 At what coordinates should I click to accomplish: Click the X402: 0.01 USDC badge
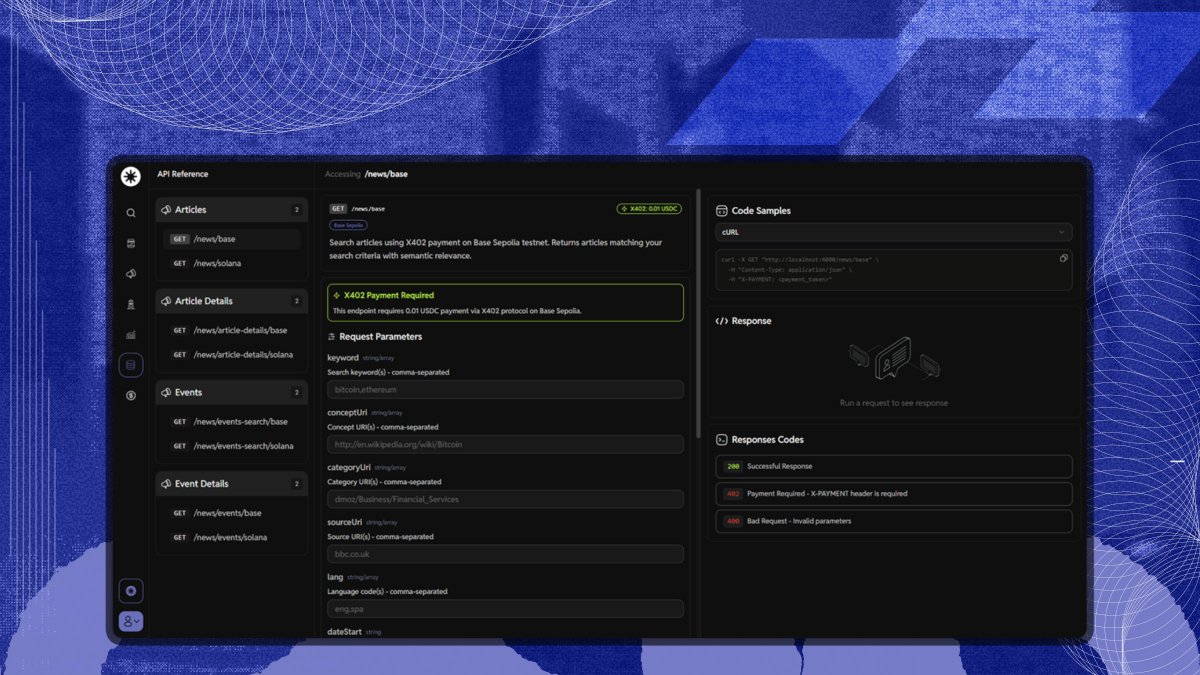(x=649, y=209)
